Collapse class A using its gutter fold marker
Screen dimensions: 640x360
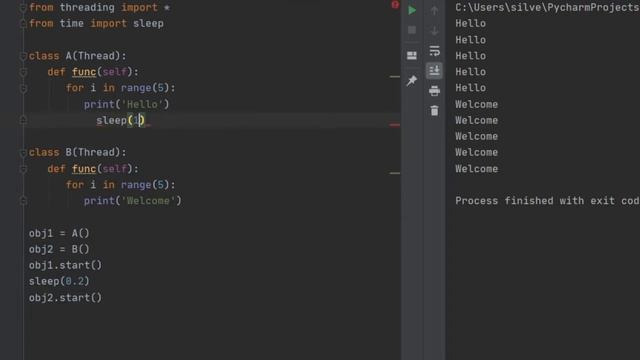coord(23,56)
